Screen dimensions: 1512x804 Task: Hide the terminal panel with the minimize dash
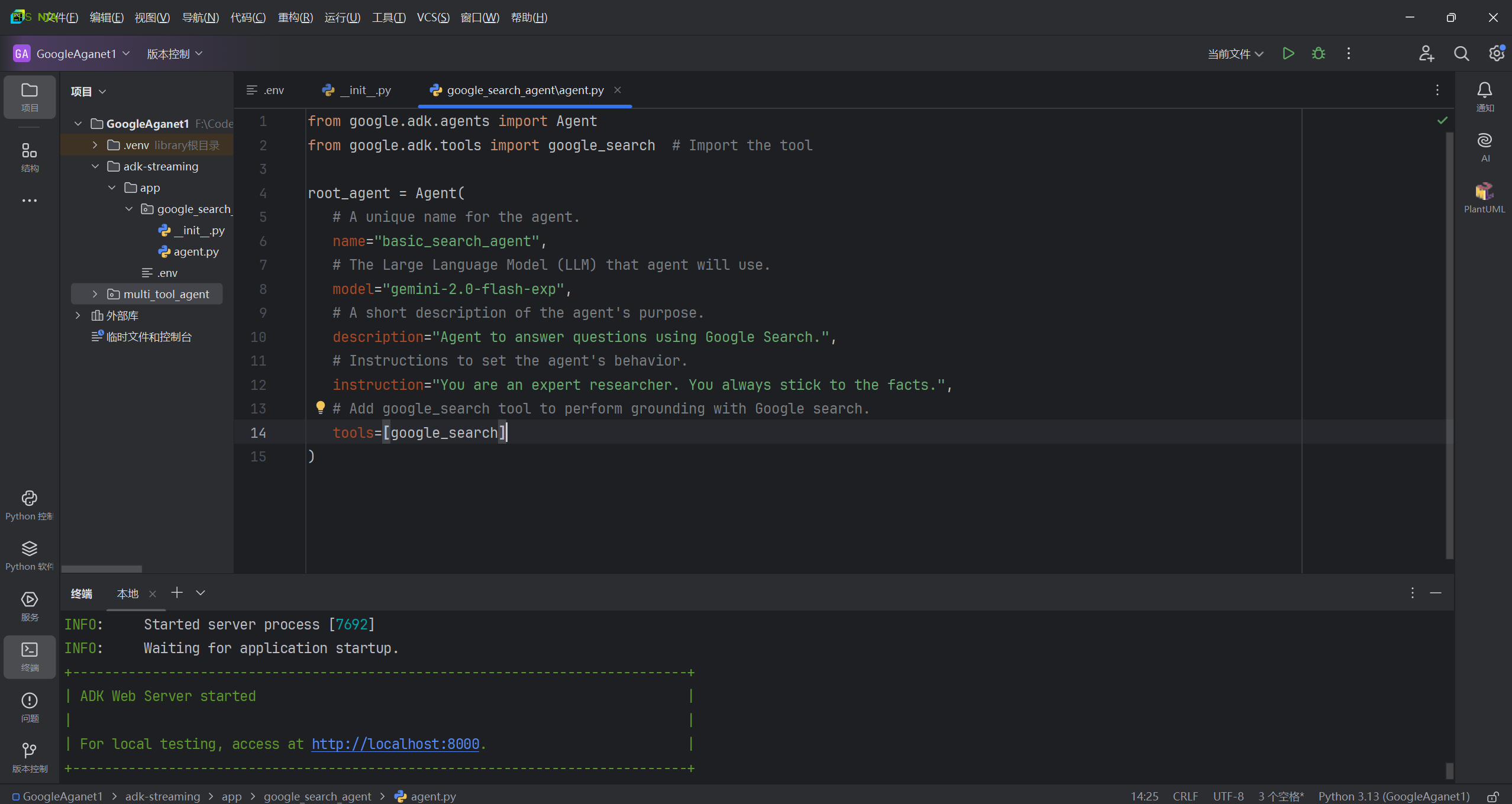[1435, 593]
